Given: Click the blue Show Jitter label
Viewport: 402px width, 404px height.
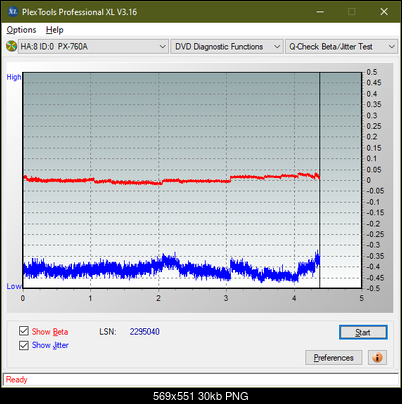Looking at the screenshot, I should tap(50, 345).
